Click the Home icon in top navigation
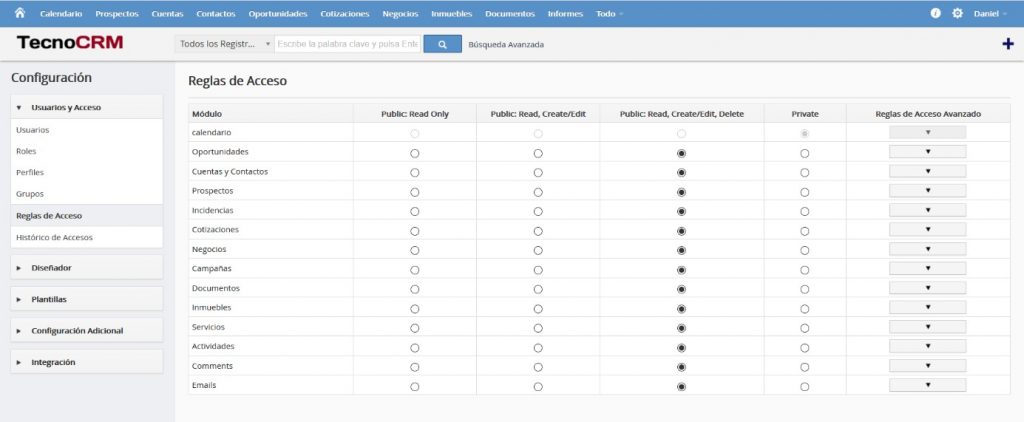The width and height of the screenshot is (1024, 422). click(x=19, y=13)
